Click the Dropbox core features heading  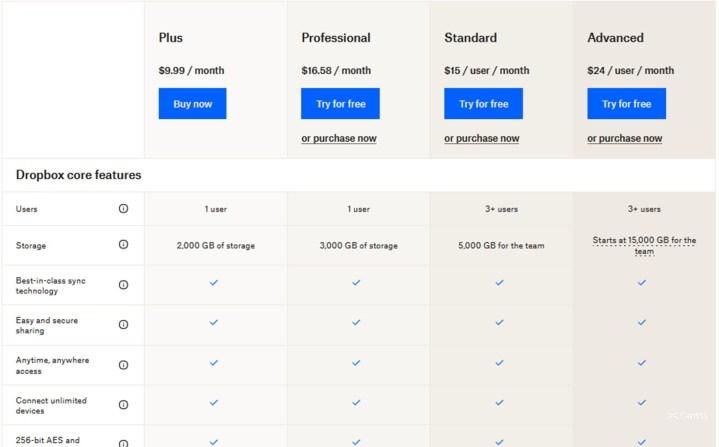pos(78,175)
